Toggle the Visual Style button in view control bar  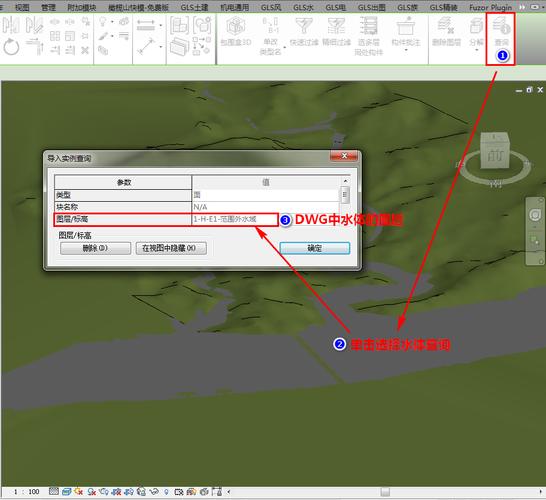click(67, 492)
